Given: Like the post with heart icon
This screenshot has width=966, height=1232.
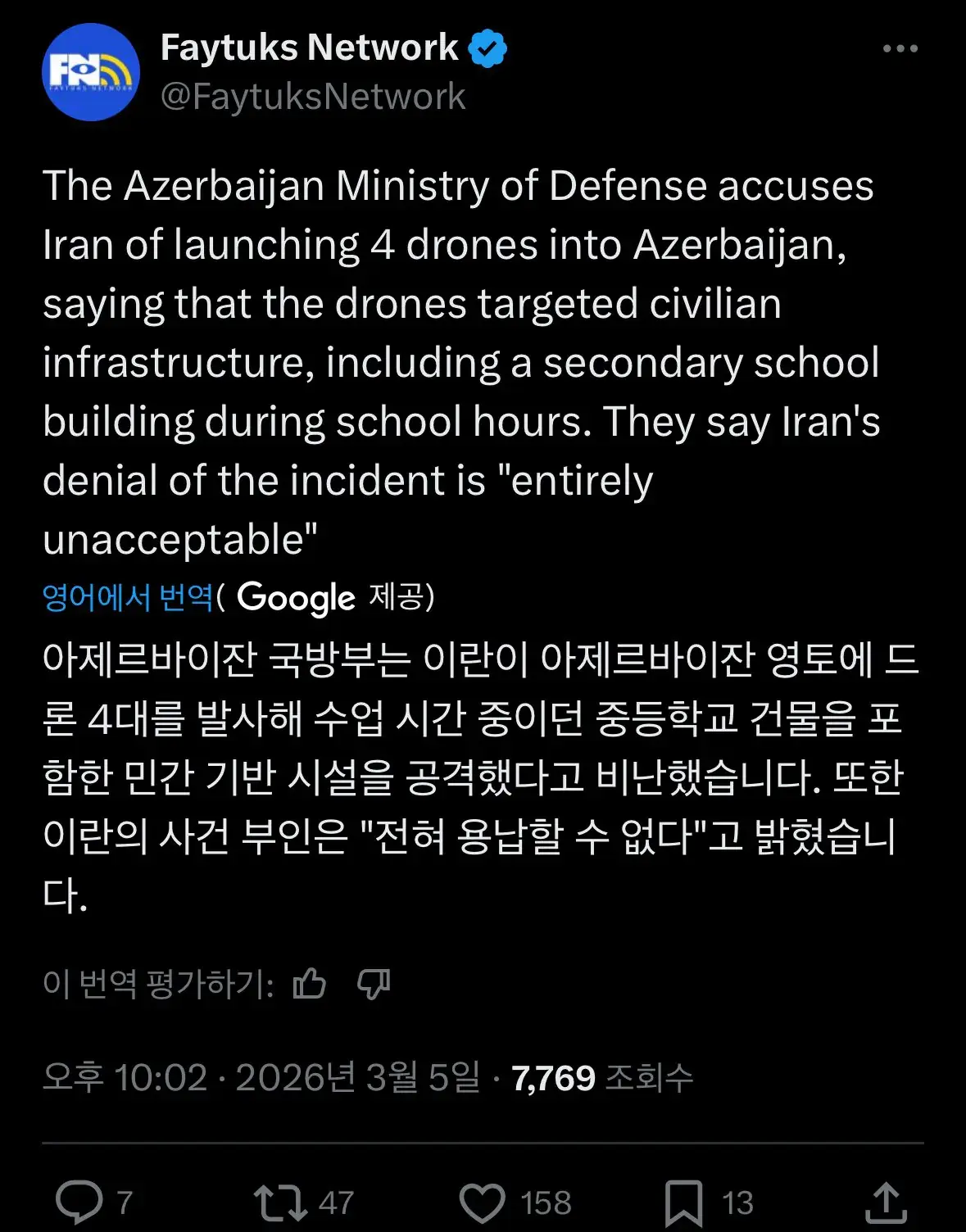Looking at the screenshot, I should pyautogui.click(x=482, y=1203).
